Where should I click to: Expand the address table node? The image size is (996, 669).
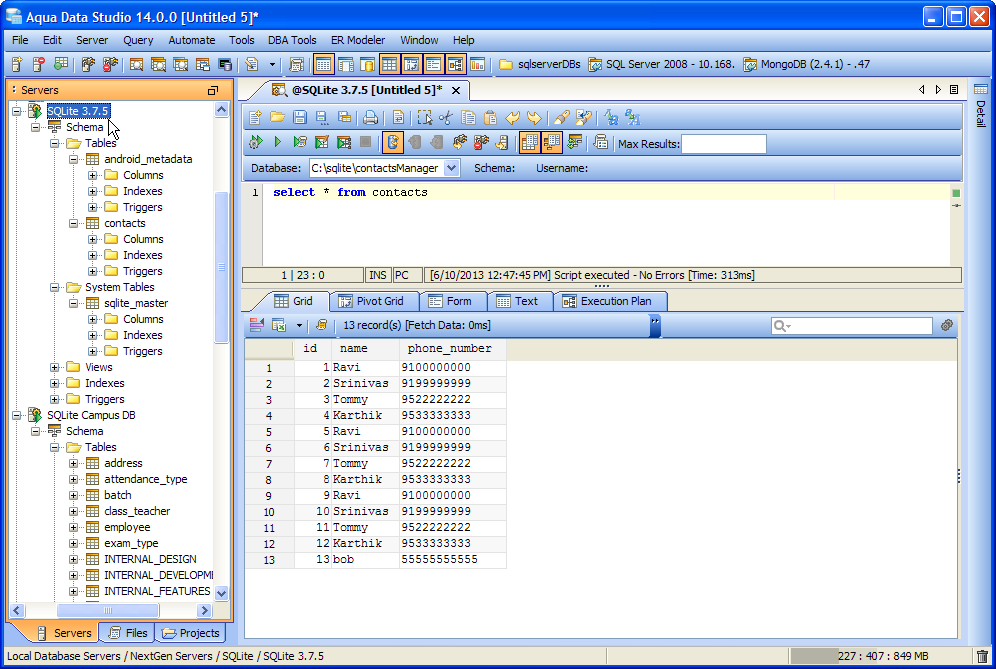click(74, 463)
